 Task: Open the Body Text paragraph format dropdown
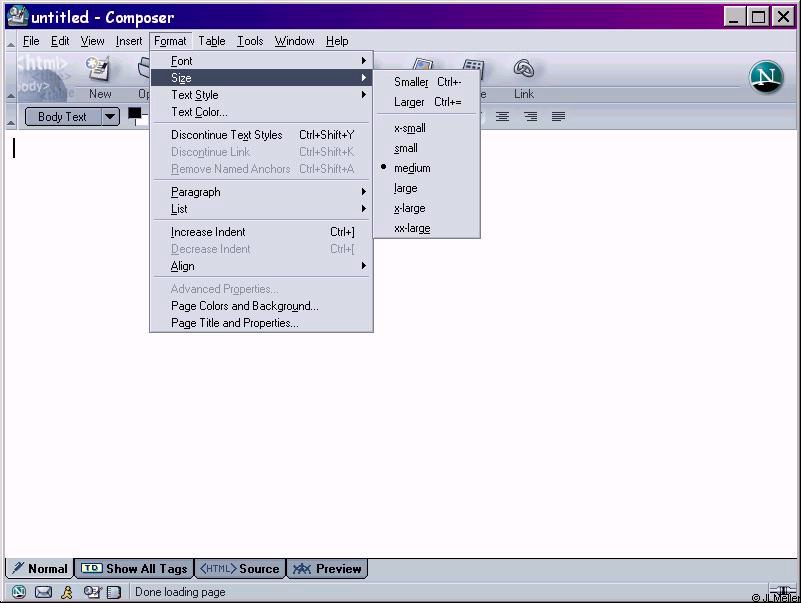(110, 117)
